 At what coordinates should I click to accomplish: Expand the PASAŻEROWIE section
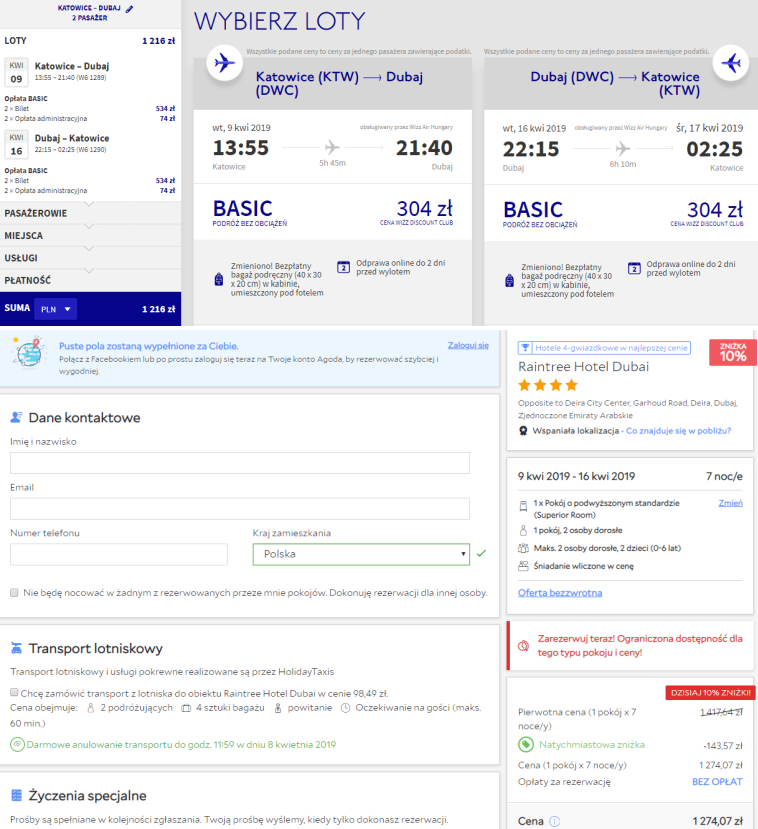[x=90, y=213]
